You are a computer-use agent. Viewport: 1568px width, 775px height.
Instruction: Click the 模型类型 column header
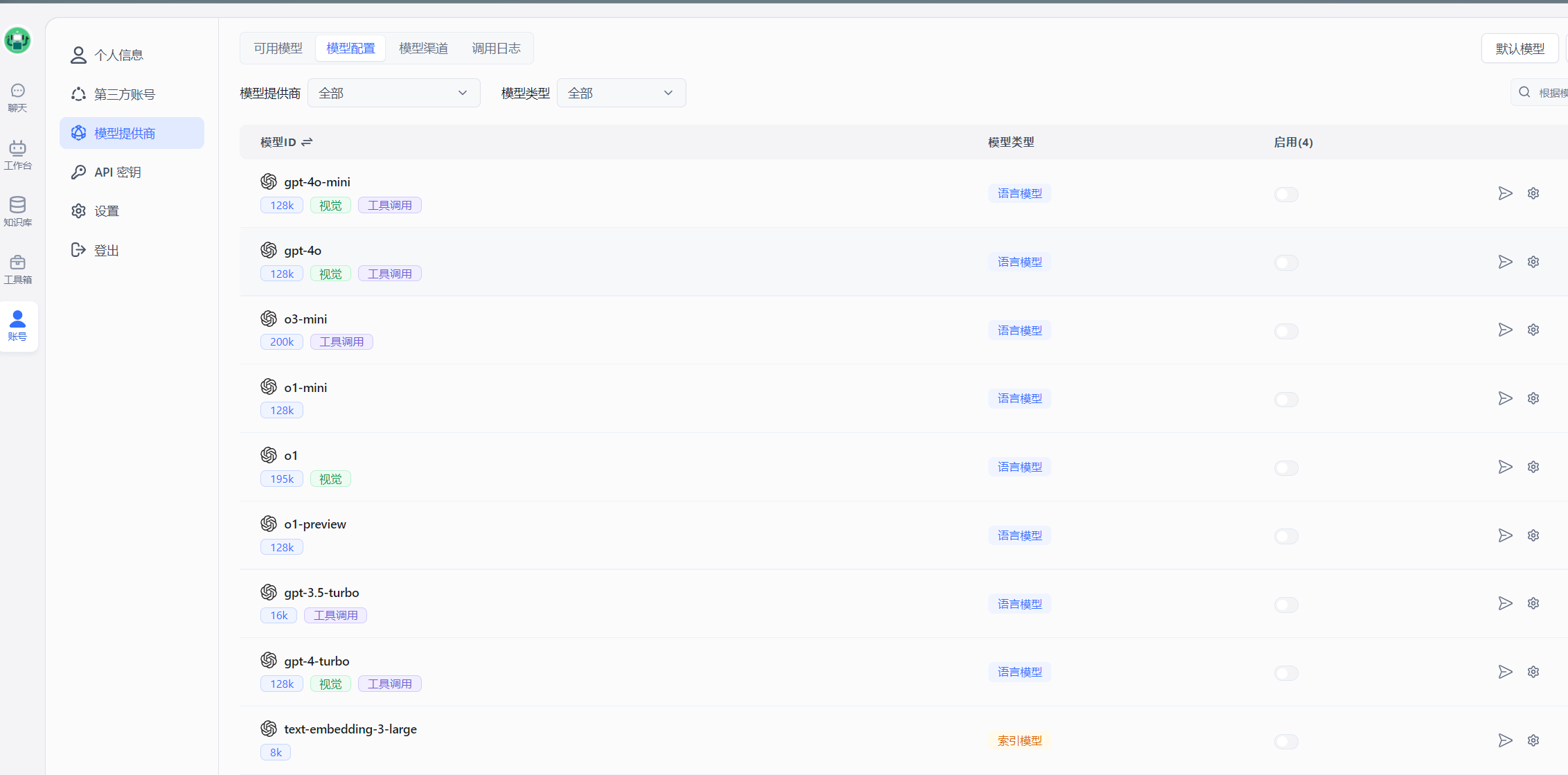pos(1010,142)
